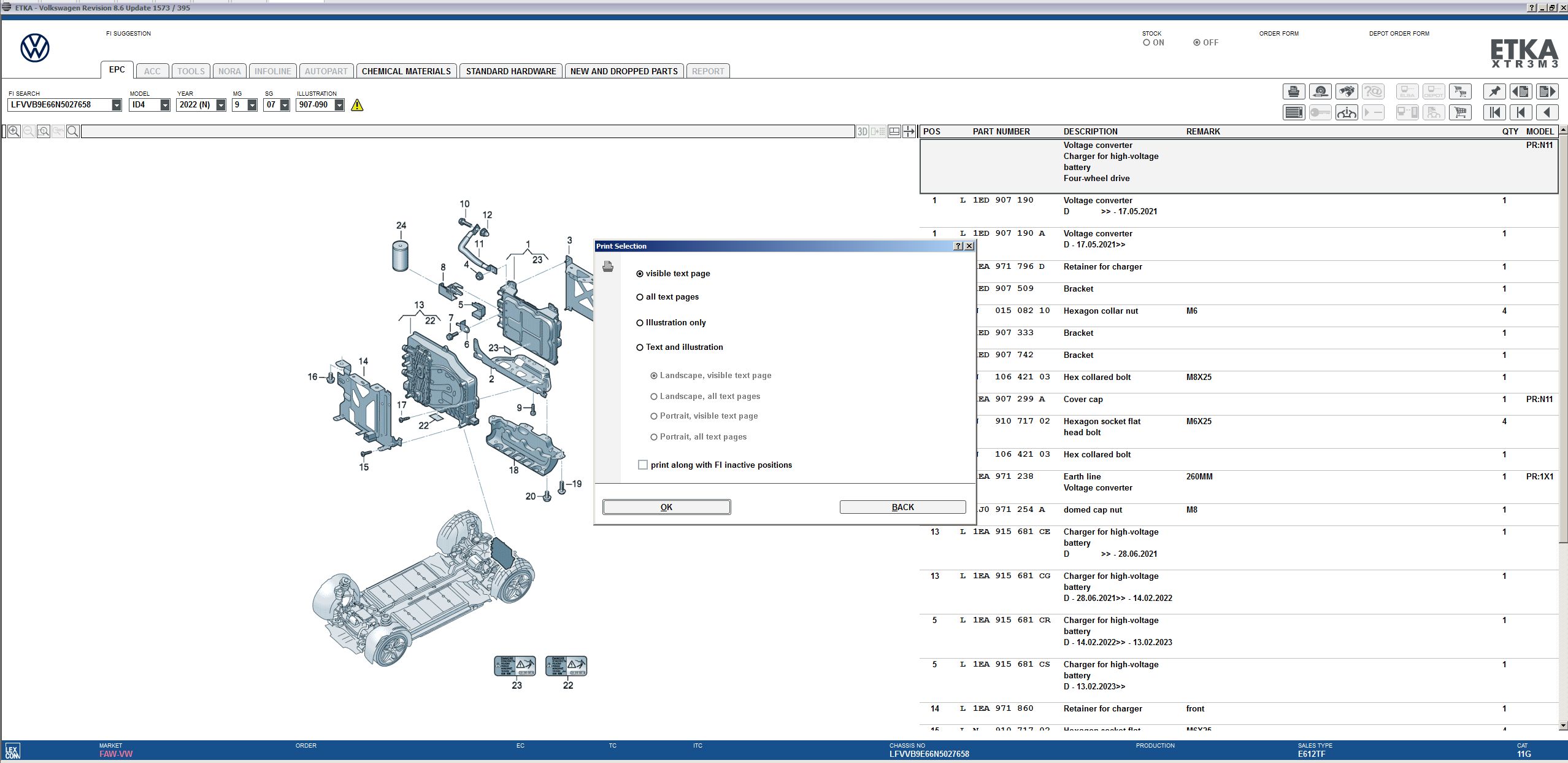Screen dimensions: 1568x763
Task: Open the wheel and tyre icon
Action: [x=1320, y=91]
